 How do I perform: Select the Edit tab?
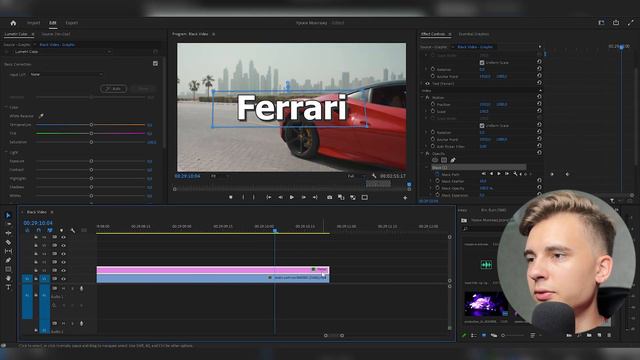click(x=53, y=23)
